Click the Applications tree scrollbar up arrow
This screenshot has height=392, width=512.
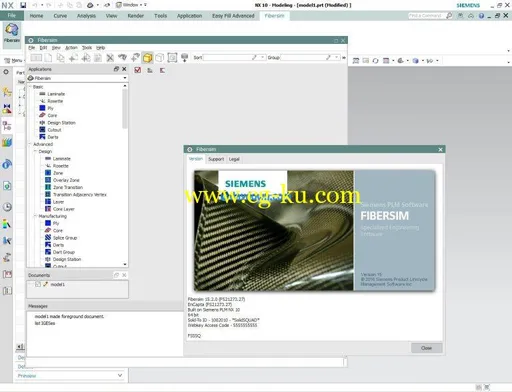click(125, 86)
